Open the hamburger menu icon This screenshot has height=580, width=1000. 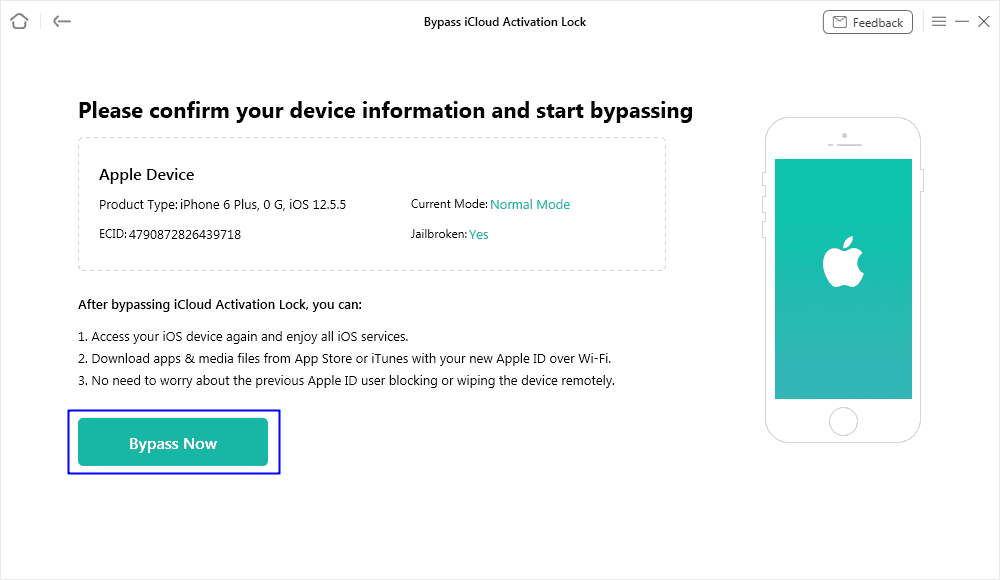pos(939,22)
